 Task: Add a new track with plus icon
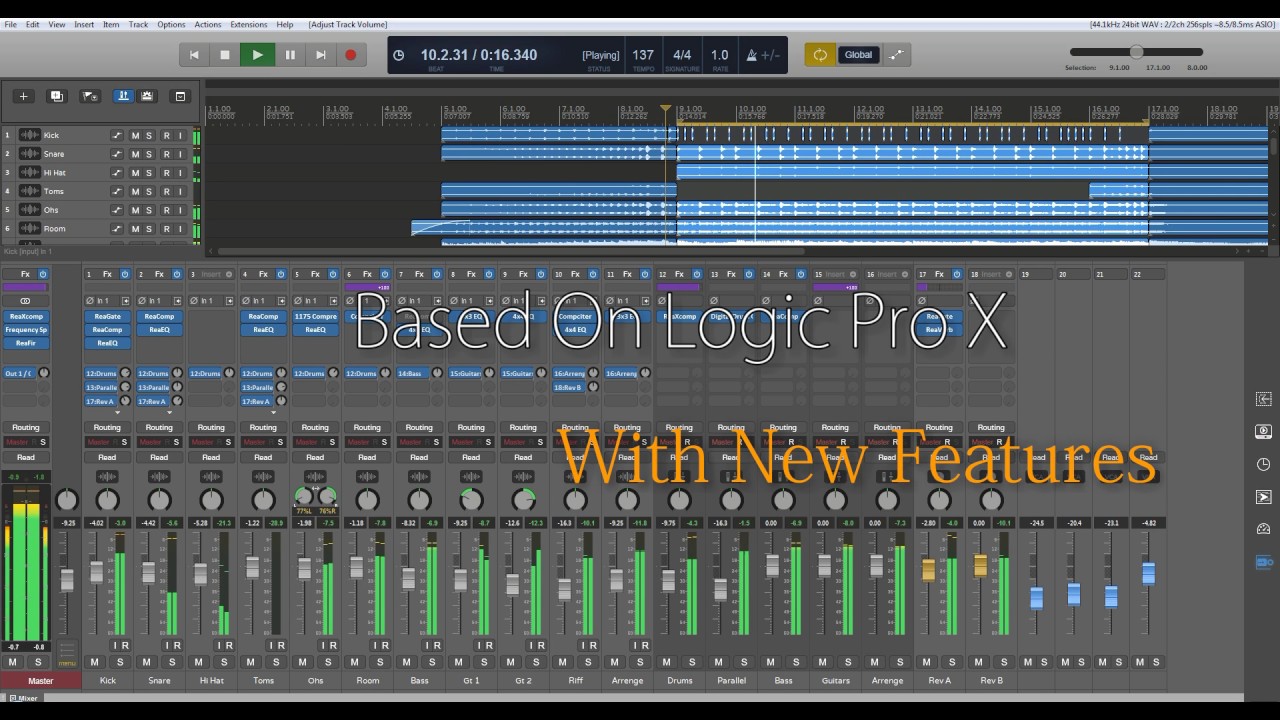point(23,96)
